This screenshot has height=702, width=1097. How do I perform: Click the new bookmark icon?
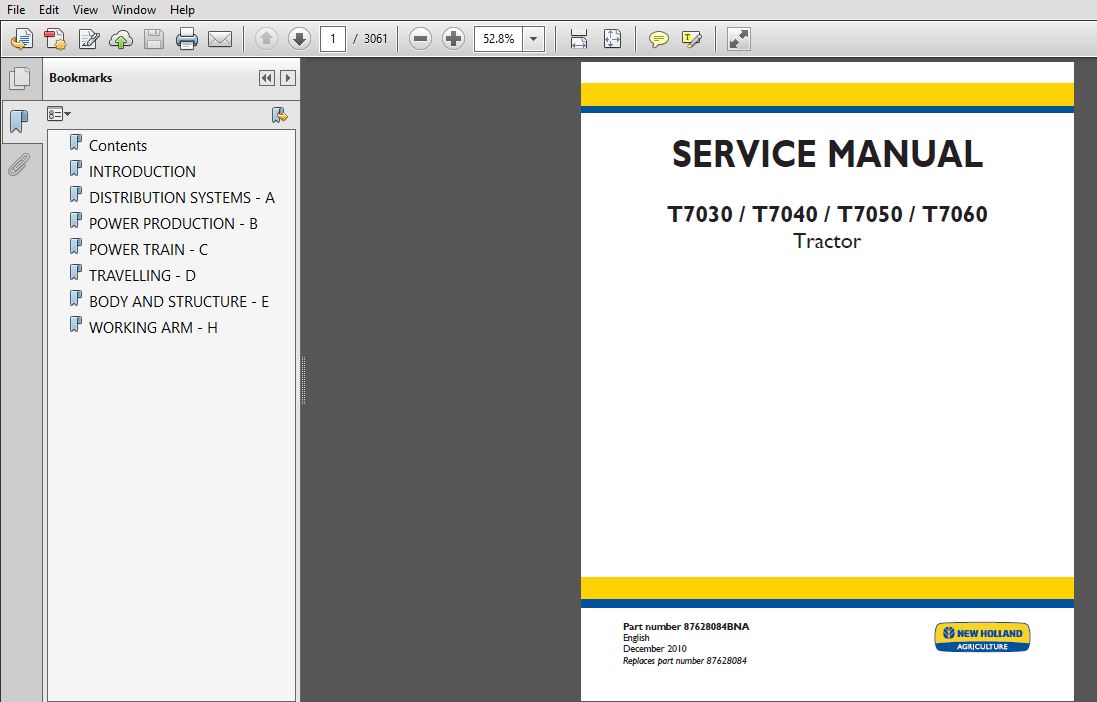click(x=280, y=115)
